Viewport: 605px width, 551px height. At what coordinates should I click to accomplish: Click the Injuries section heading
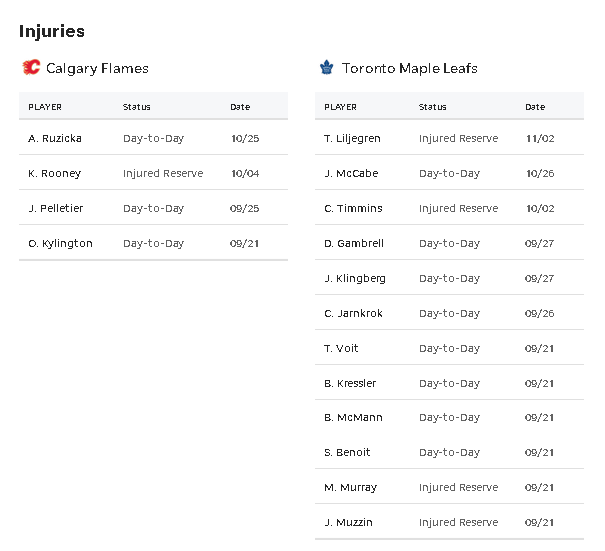[x=52, y=31]
